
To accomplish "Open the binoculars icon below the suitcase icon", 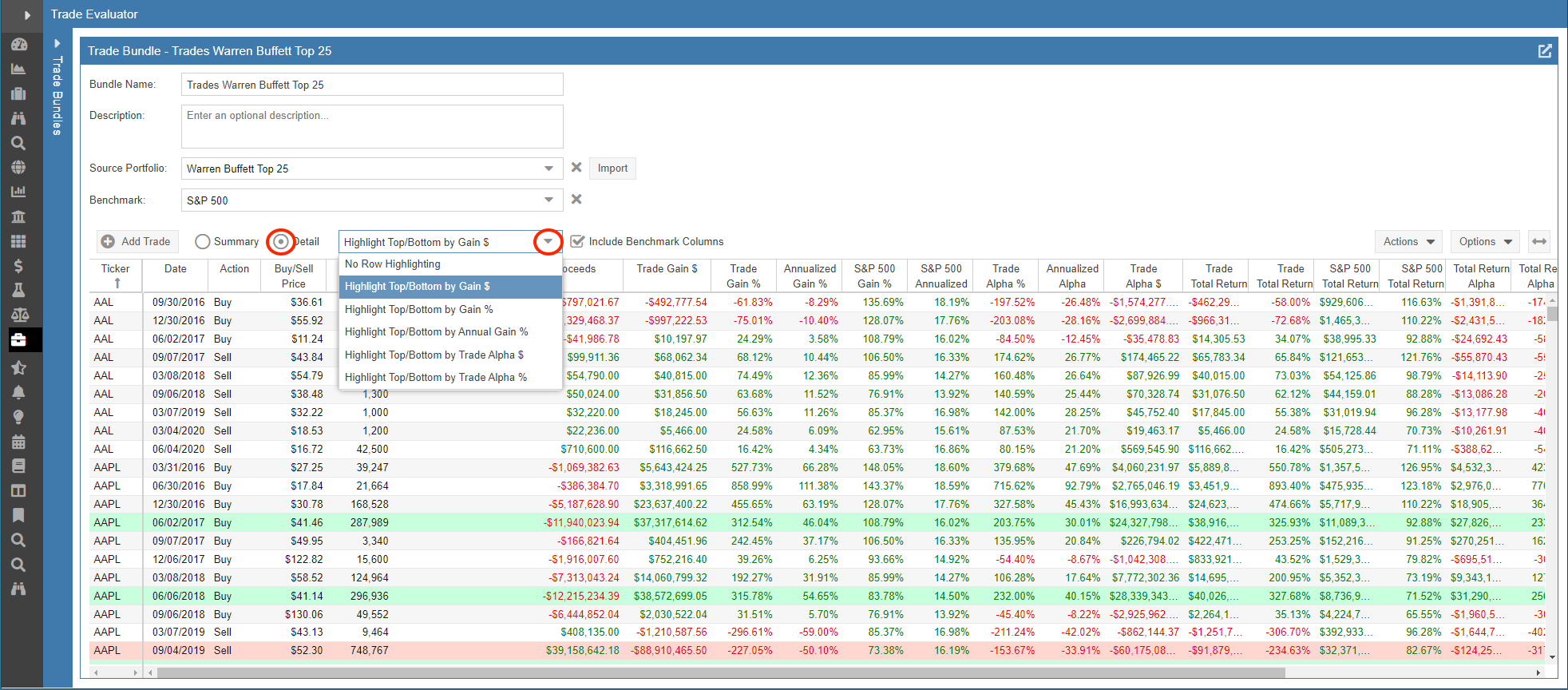I will click(19, 118).
